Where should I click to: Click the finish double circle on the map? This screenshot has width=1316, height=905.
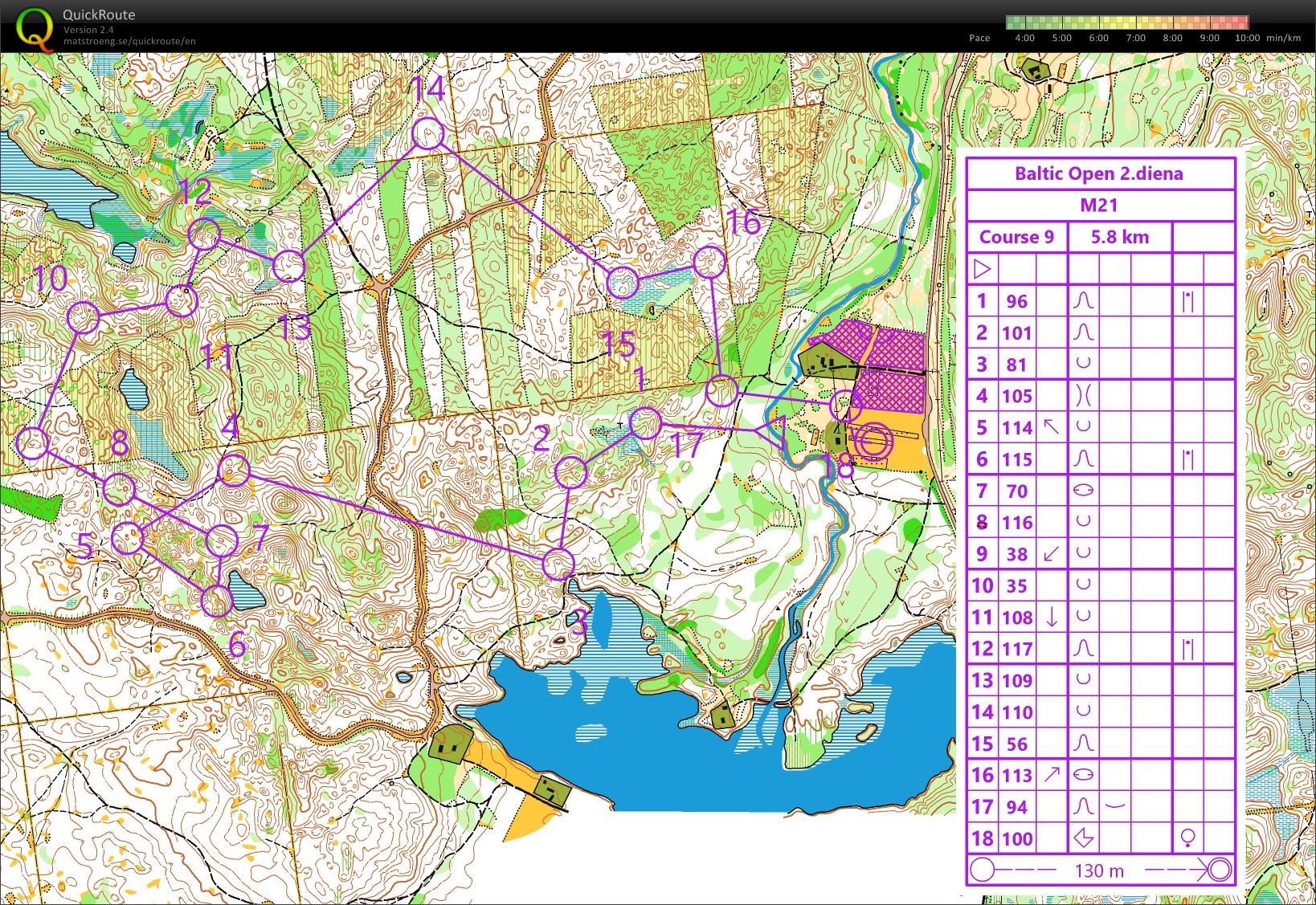(875, 442)
